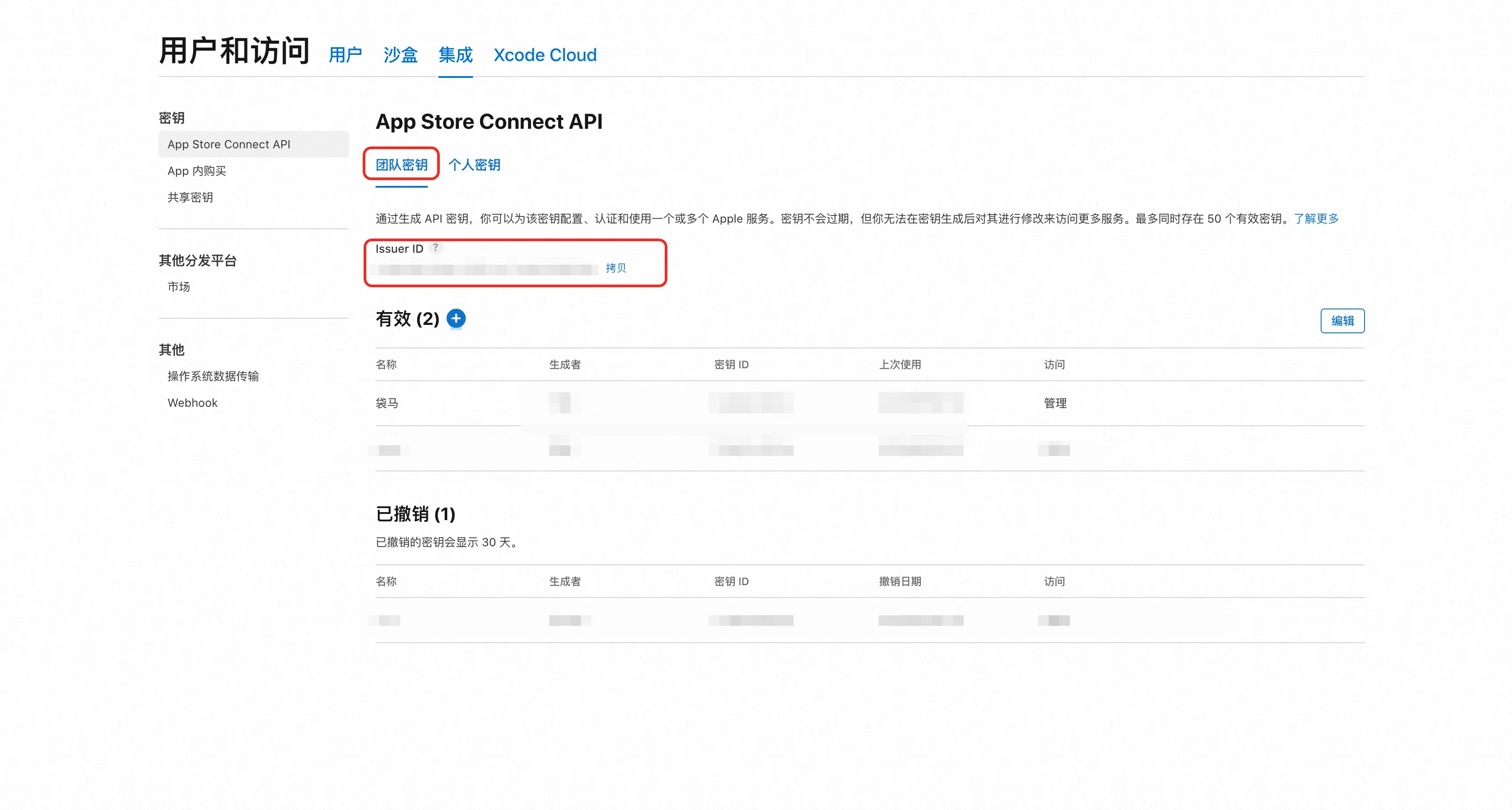
Task: Click the 了解更多 link
Action: 1316,219
